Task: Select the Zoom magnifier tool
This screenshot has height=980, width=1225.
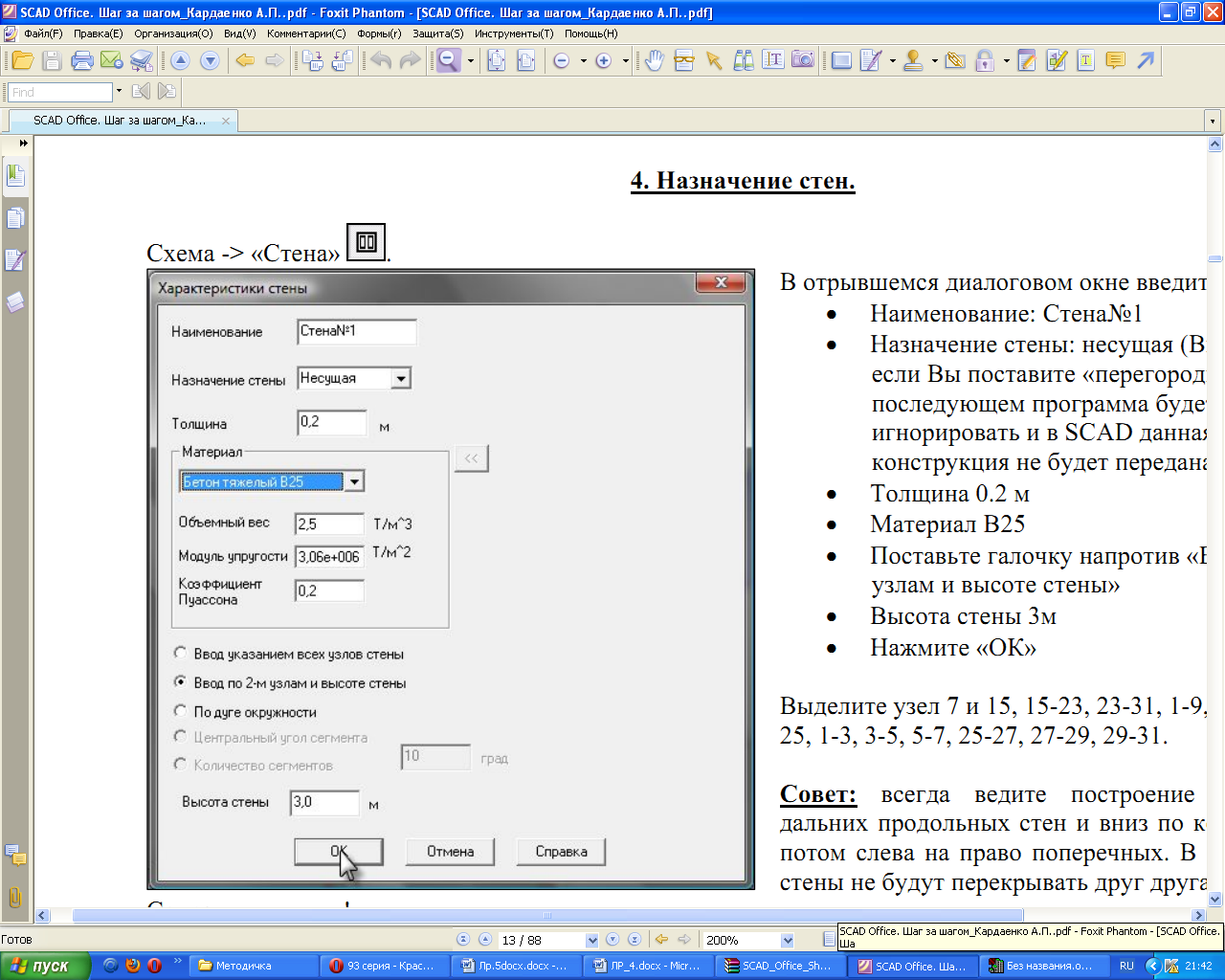Action: click(x=449, y=61)
